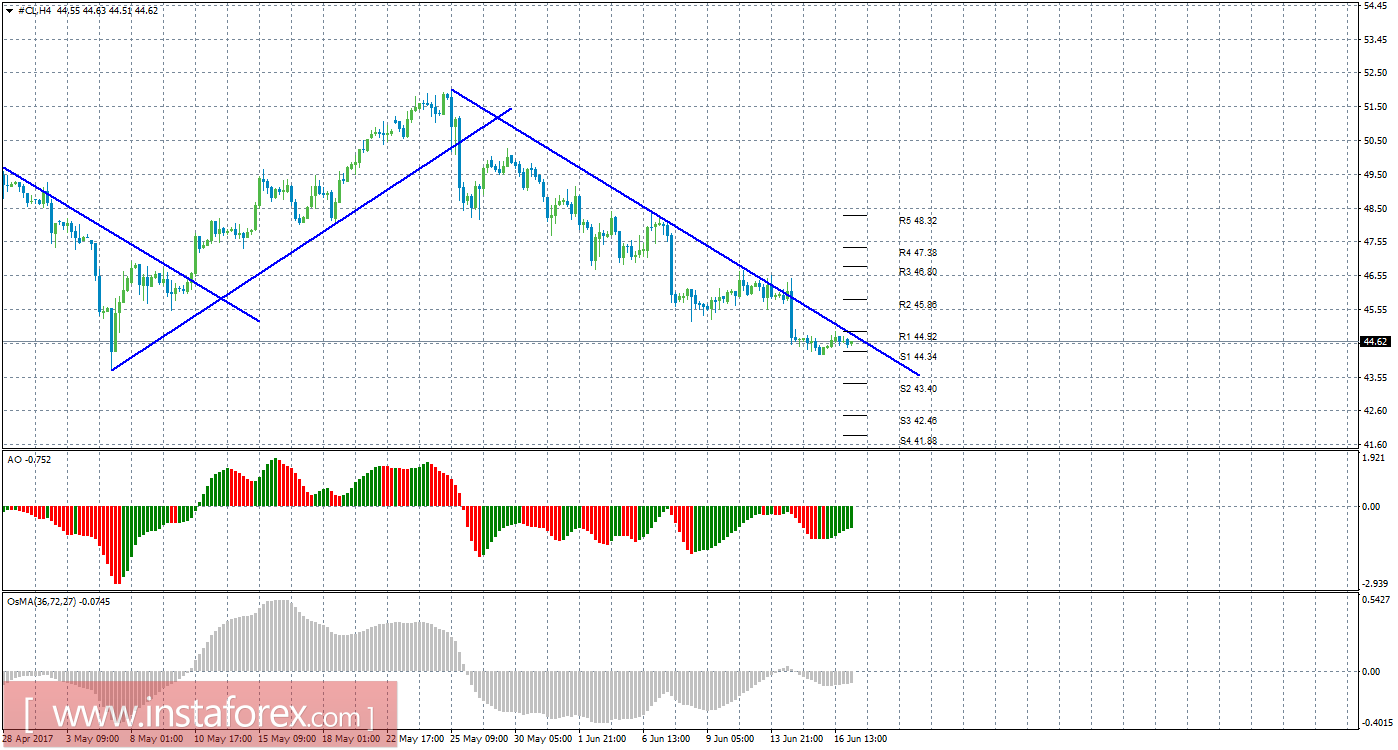Click the R5 48.32 pivot label
1398x750 pixels.
[917, 221]
